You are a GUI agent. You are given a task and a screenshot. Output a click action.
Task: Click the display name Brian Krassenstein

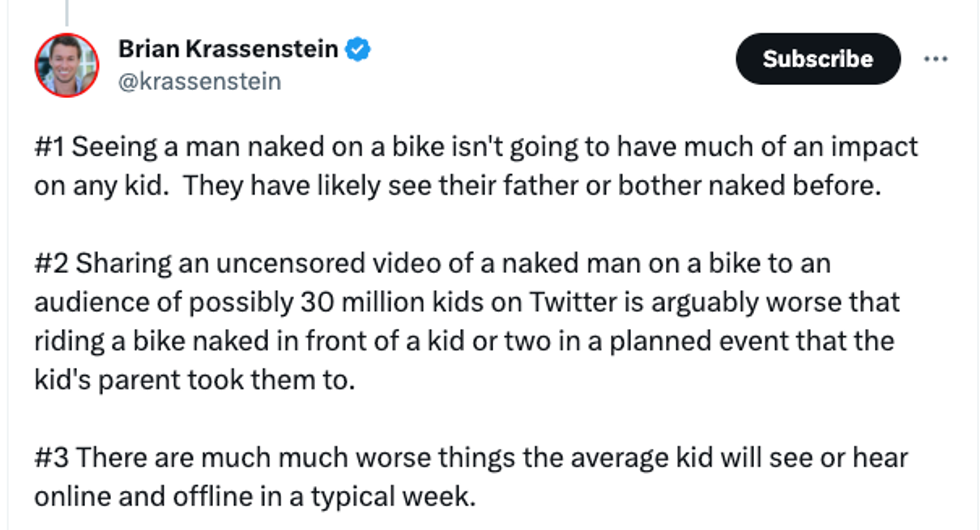[x=228, y=49]
